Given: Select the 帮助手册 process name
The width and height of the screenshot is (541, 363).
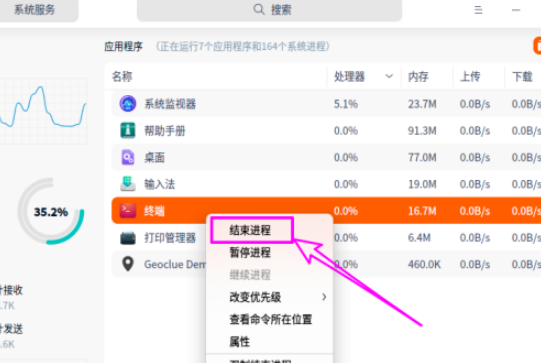Looking at the screenshot, I should pyautogui.click(x=165, y=131).
